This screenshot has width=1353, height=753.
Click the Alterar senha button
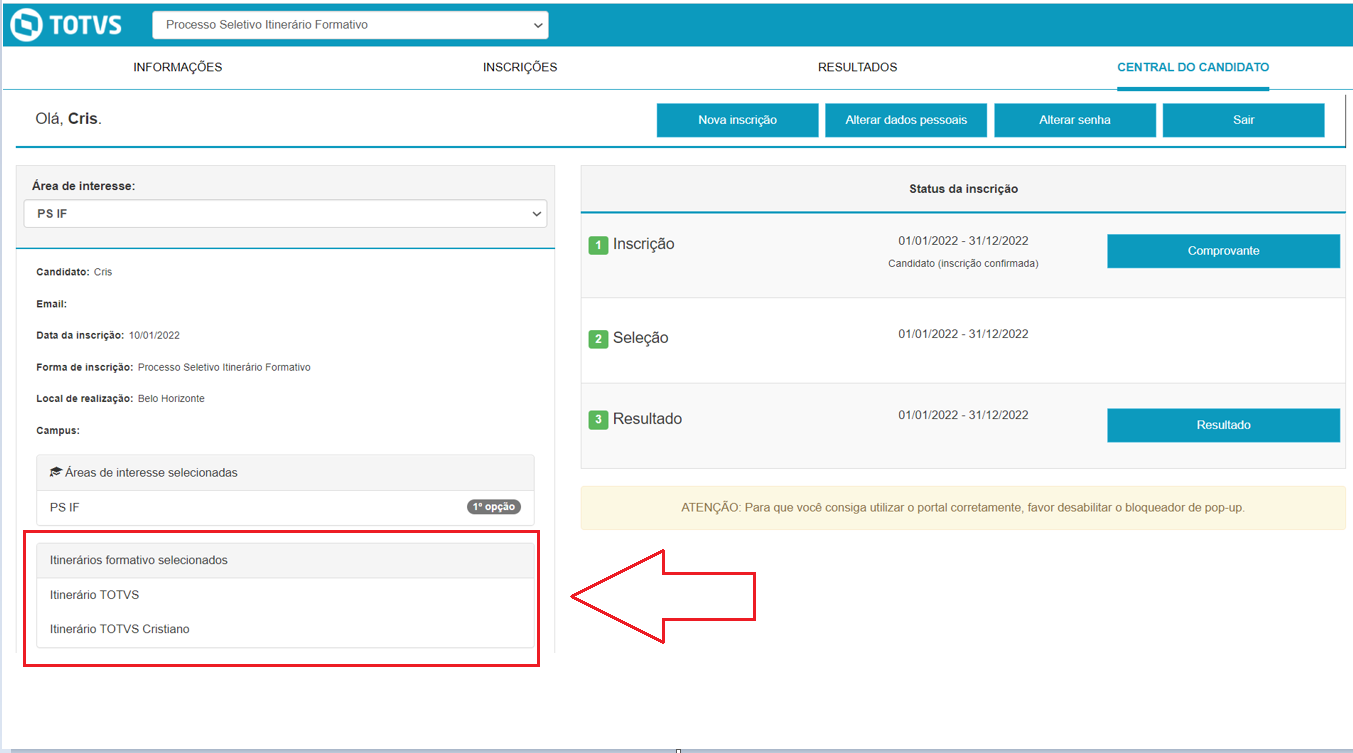pos(1075,120)
